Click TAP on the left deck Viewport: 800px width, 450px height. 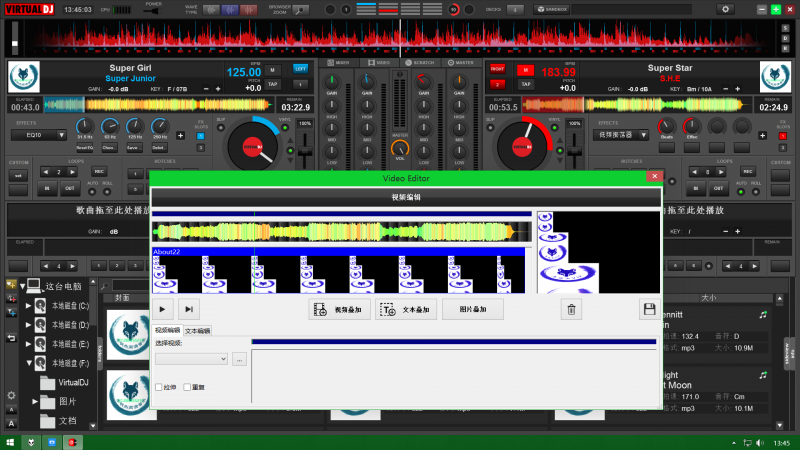pyautogui.click(x=272, y=84)
